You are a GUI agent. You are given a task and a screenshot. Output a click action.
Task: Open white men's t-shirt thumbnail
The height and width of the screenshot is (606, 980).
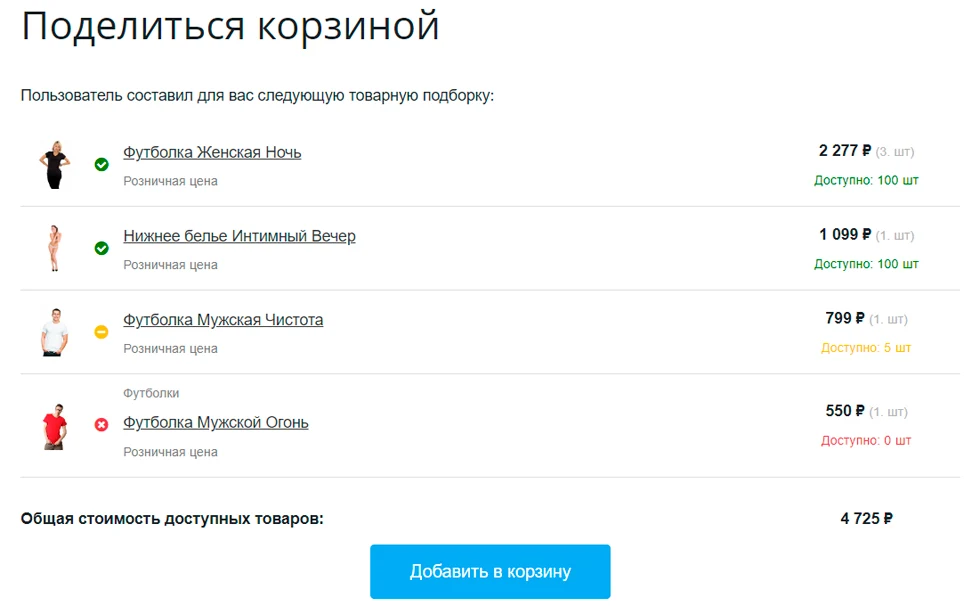tap(54, 332)
